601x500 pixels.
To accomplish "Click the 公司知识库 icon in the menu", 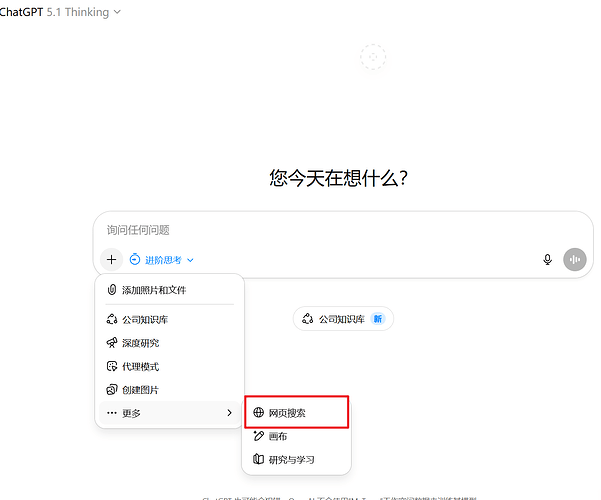I will [112, 319].
